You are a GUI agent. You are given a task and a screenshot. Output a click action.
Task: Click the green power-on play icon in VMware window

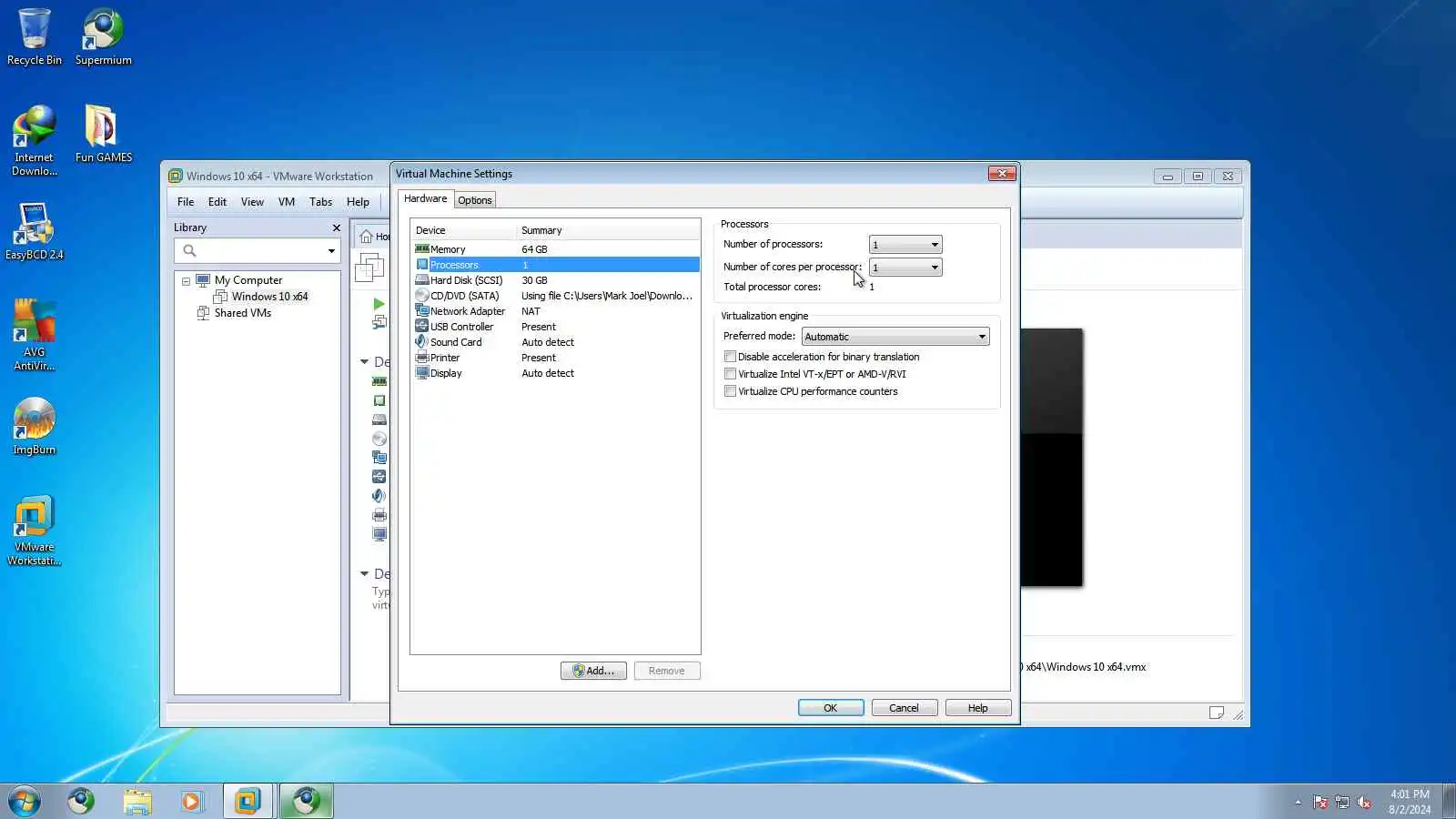379,304
